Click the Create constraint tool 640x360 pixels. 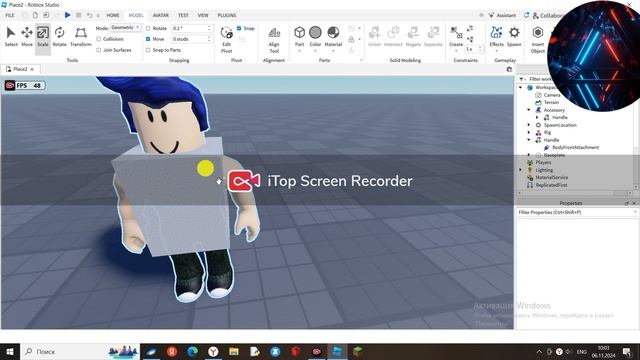pos(456,36)
